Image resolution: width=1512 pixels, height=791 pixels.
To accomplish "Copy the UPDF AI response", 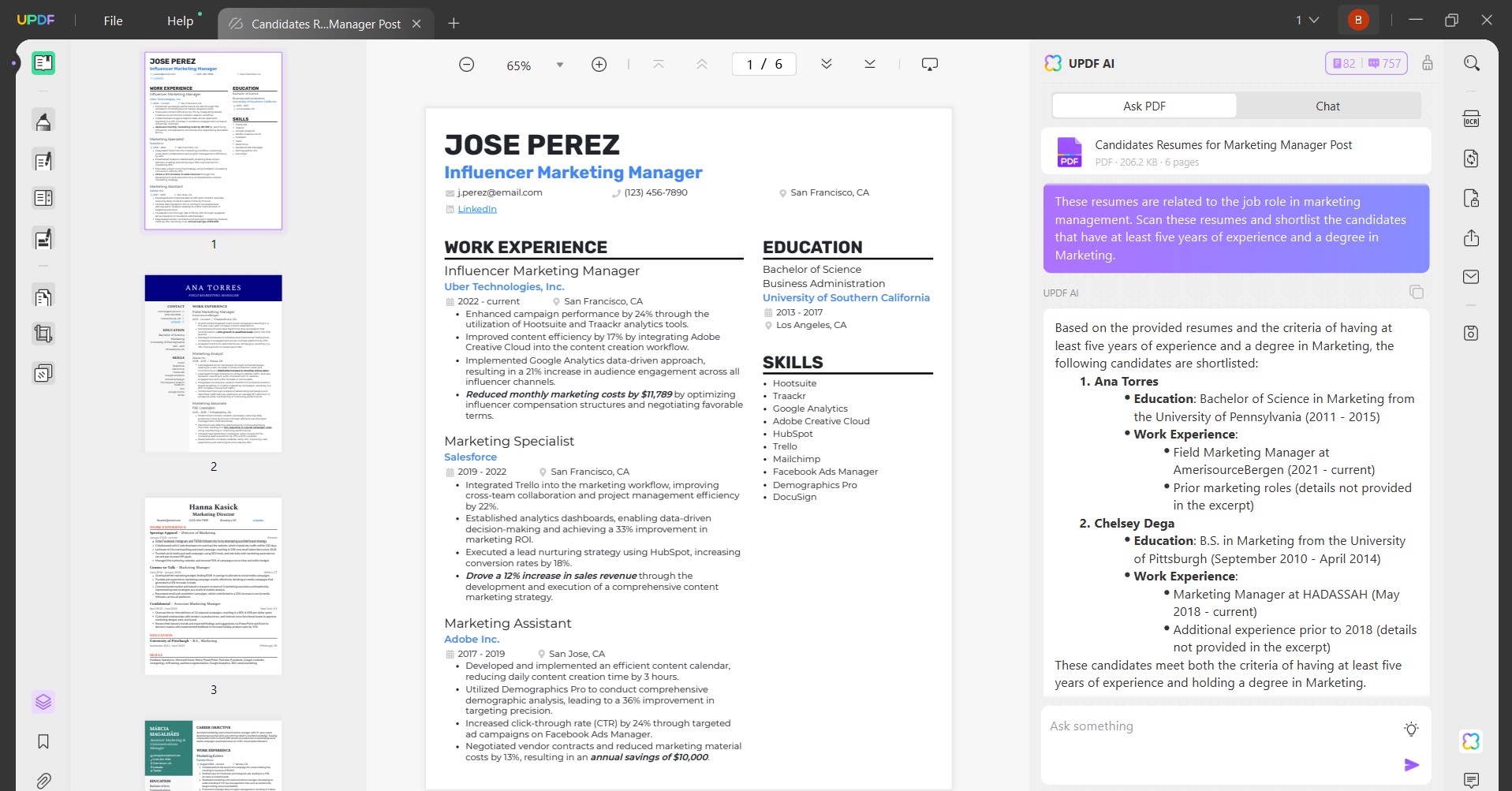I will [x=1417, y=293].
